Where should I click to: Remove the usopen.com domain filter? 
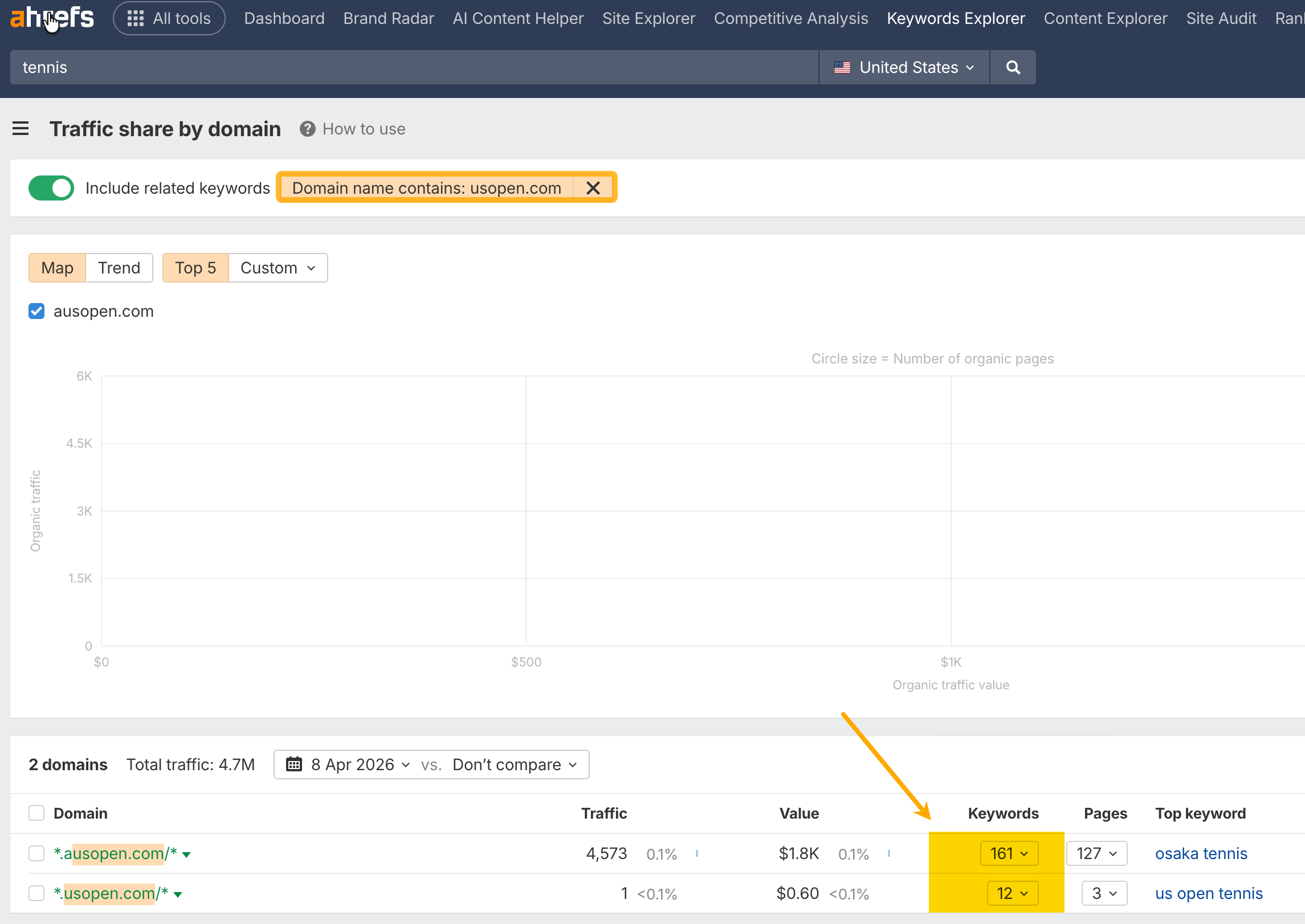(593, 188)
